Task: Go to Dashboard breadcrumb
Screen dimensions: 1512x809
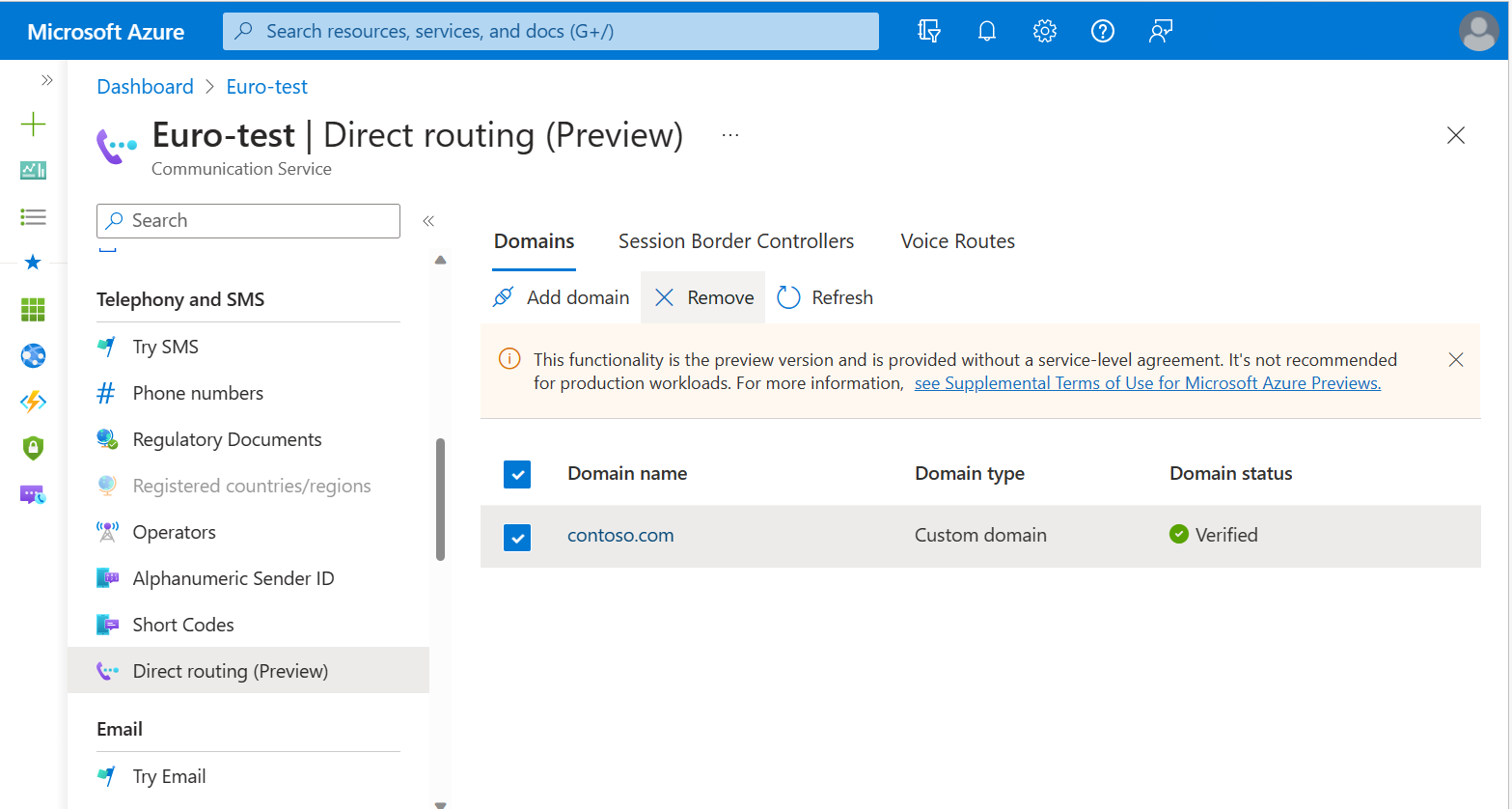Action: click(145, 87)
